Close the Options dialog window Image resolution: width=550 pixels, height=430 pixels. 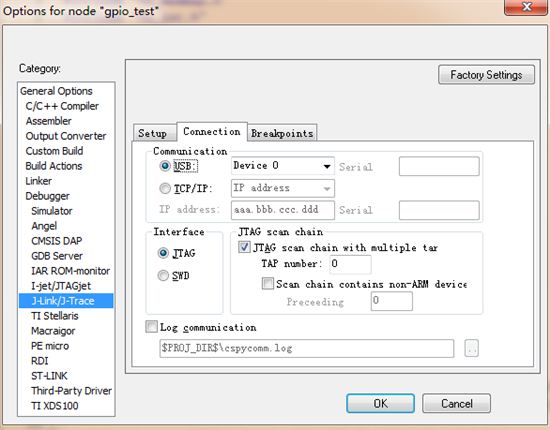tap(526, 7)
